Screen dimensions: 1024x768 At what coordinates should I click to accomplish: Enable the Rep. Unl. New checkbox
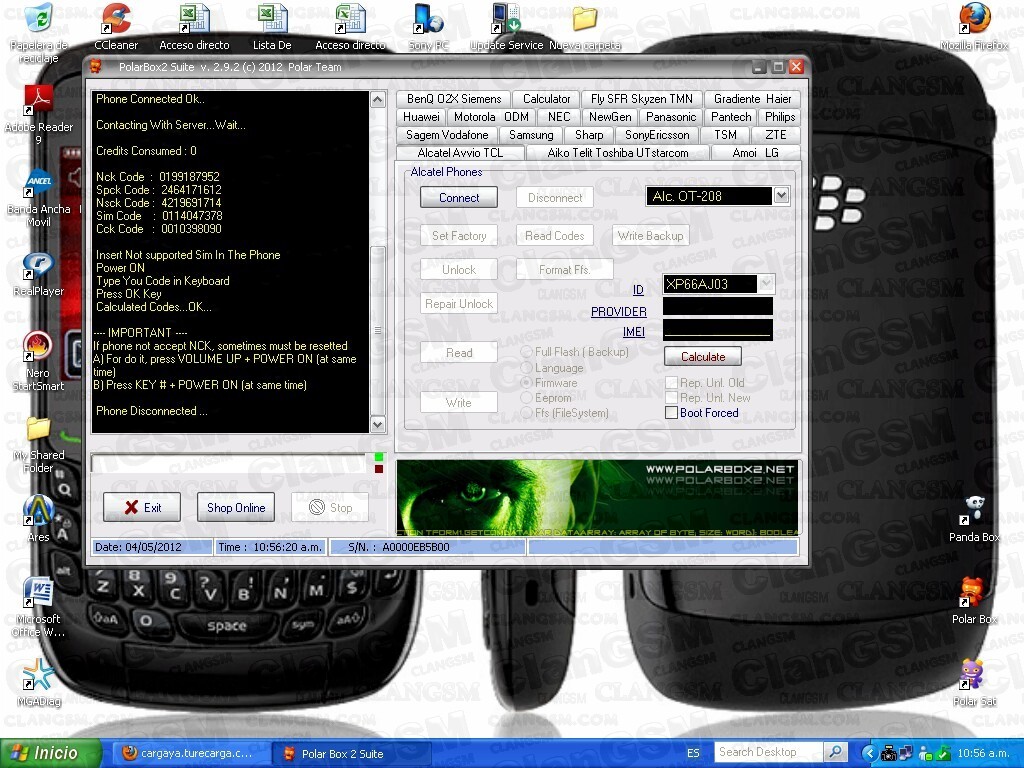coord(671,398)
